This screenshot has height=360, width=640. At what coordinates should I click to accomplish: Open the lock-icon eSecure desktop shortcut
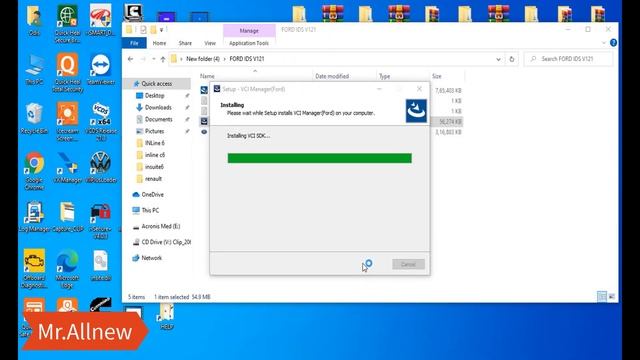click(x=101, y=220)
